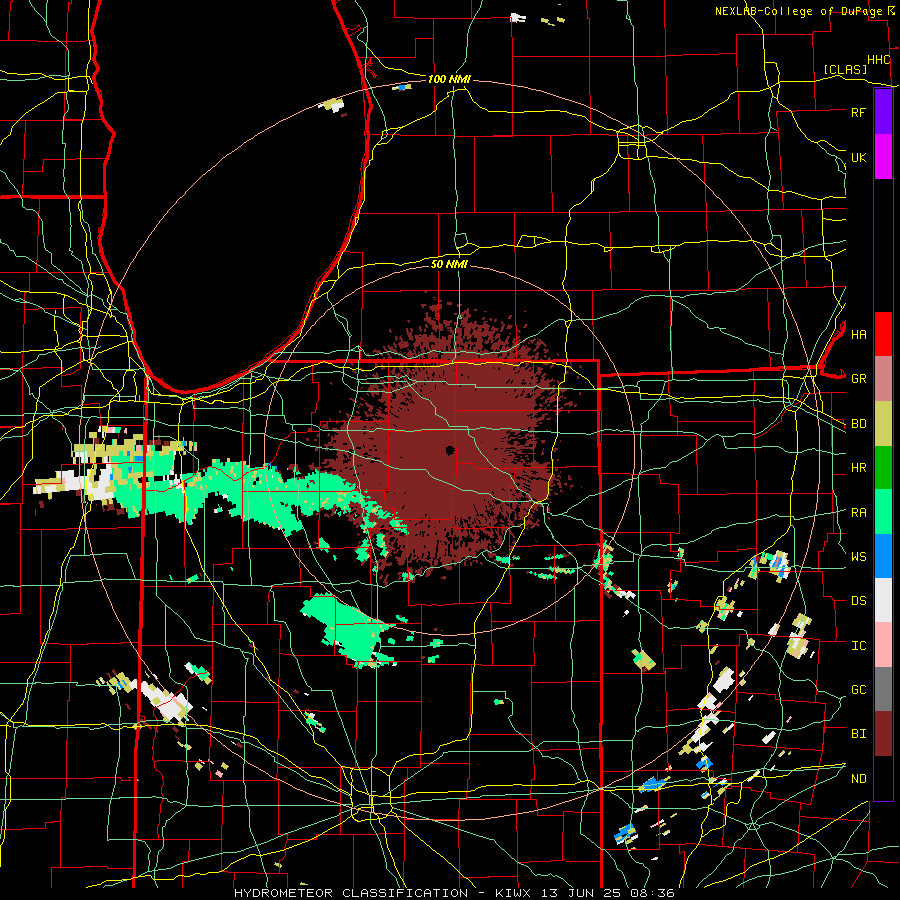The height and width of the screenshot is (900, 900).
Task: Click the magenta UK legend swatch
Action: tap(883, 157)
